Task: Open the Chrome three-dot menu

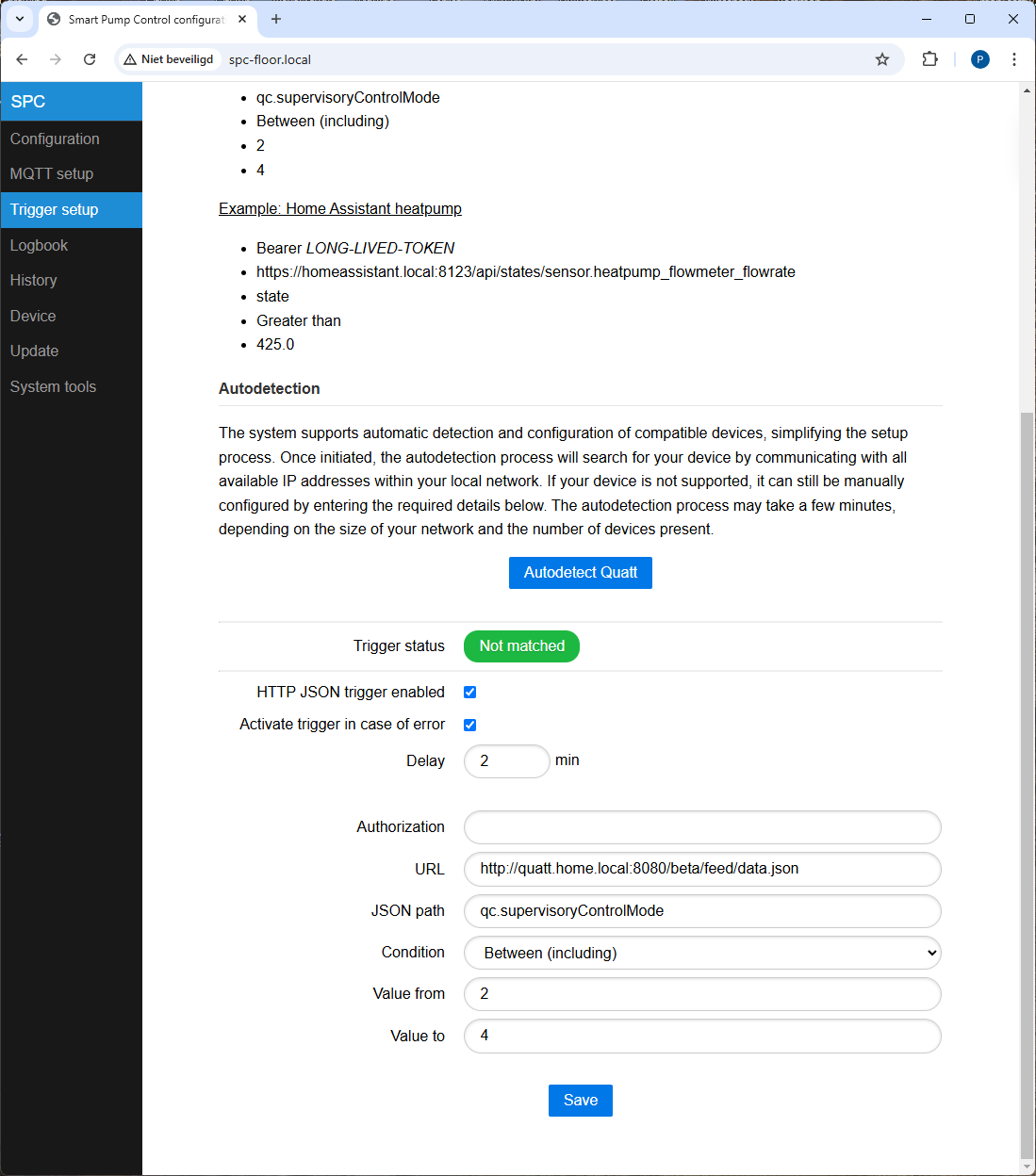Action: click(1014, 59)
